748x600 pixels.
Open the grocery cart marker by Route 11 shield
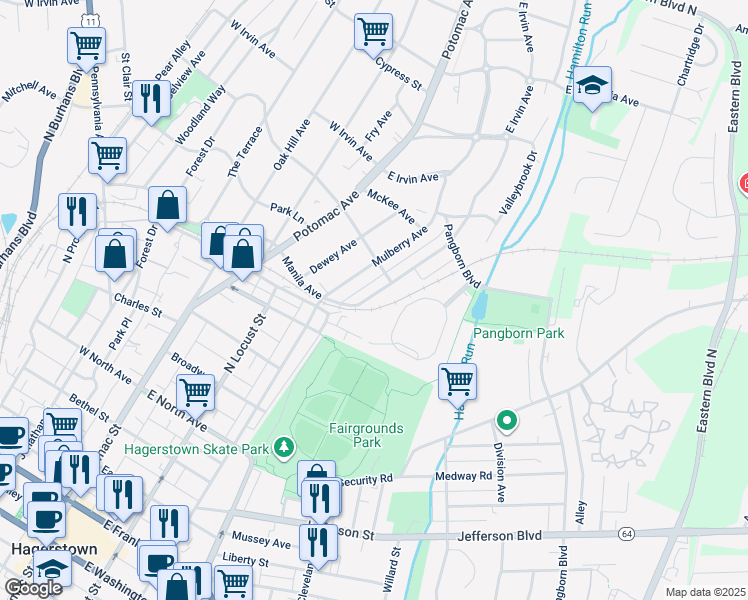coord(86,45)
